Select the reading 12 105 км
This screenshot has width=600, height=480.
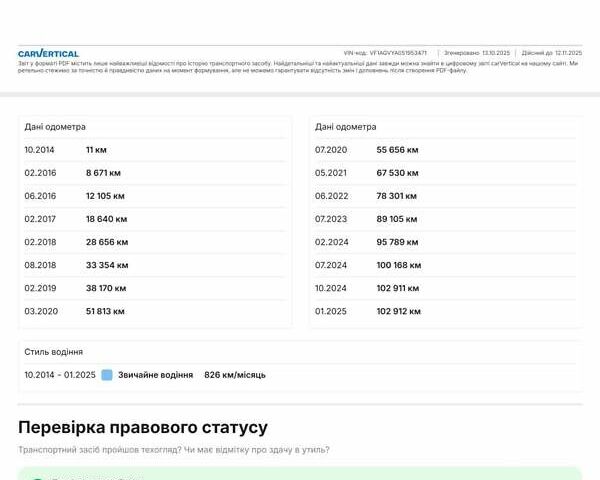click(105, 196)
